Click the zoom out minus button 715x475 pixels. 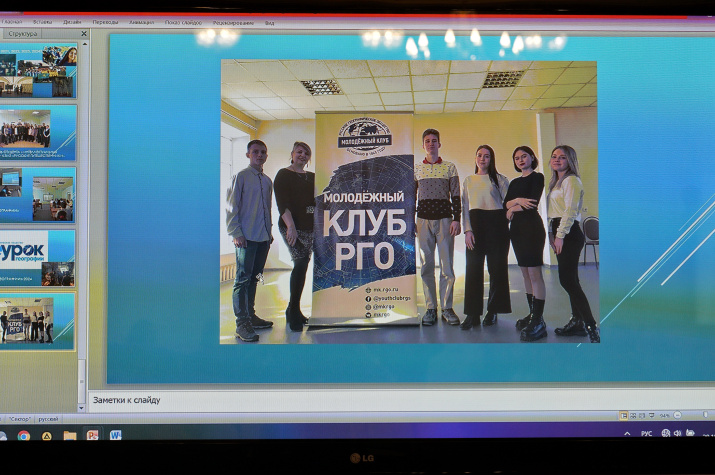[677, 415]
